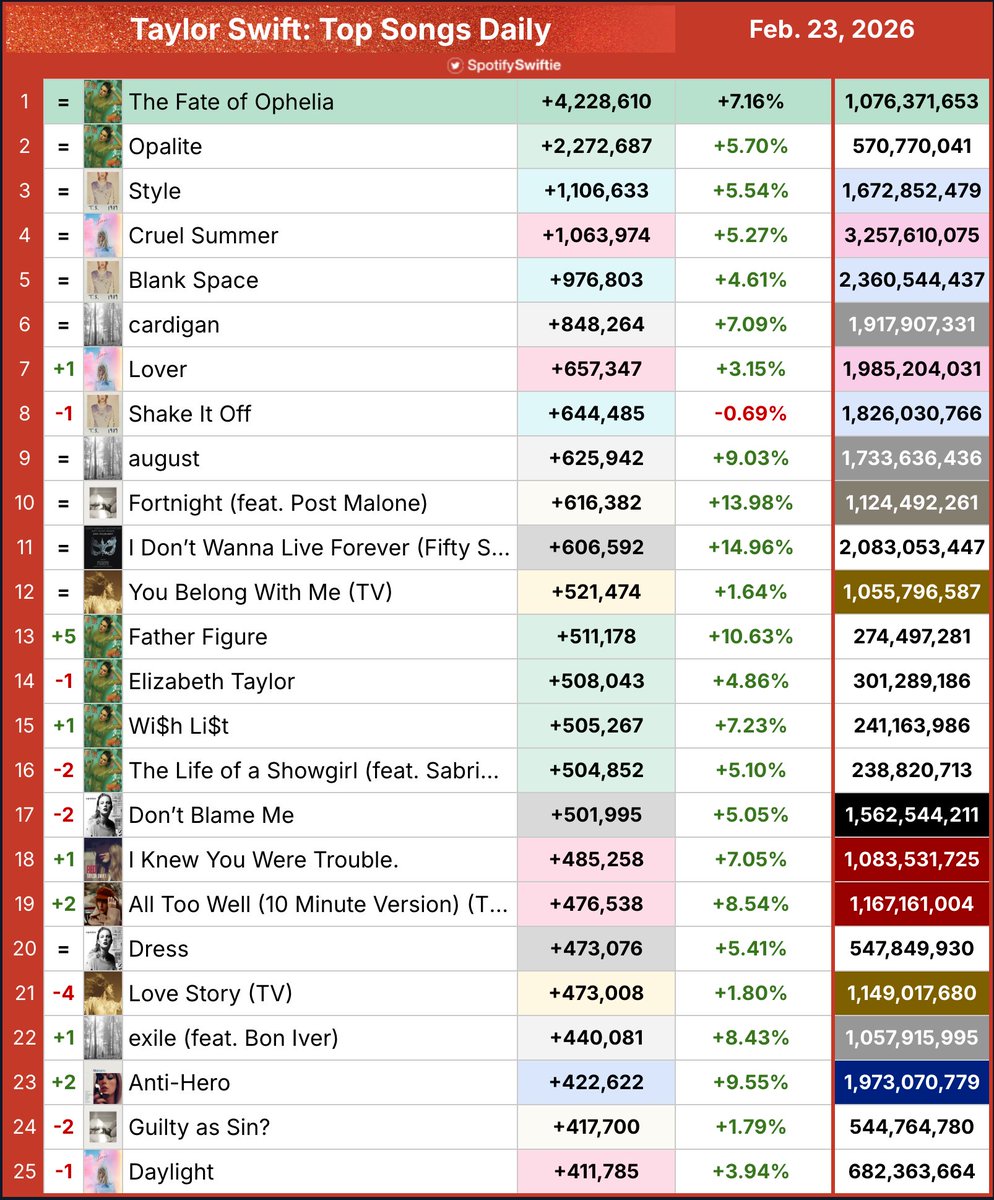The height and width of the screenshot is (1200, 994).
Task: Click the Fifty Shades cover beside I Don't Wanna Live Forever
Action: tap(103, 548)
